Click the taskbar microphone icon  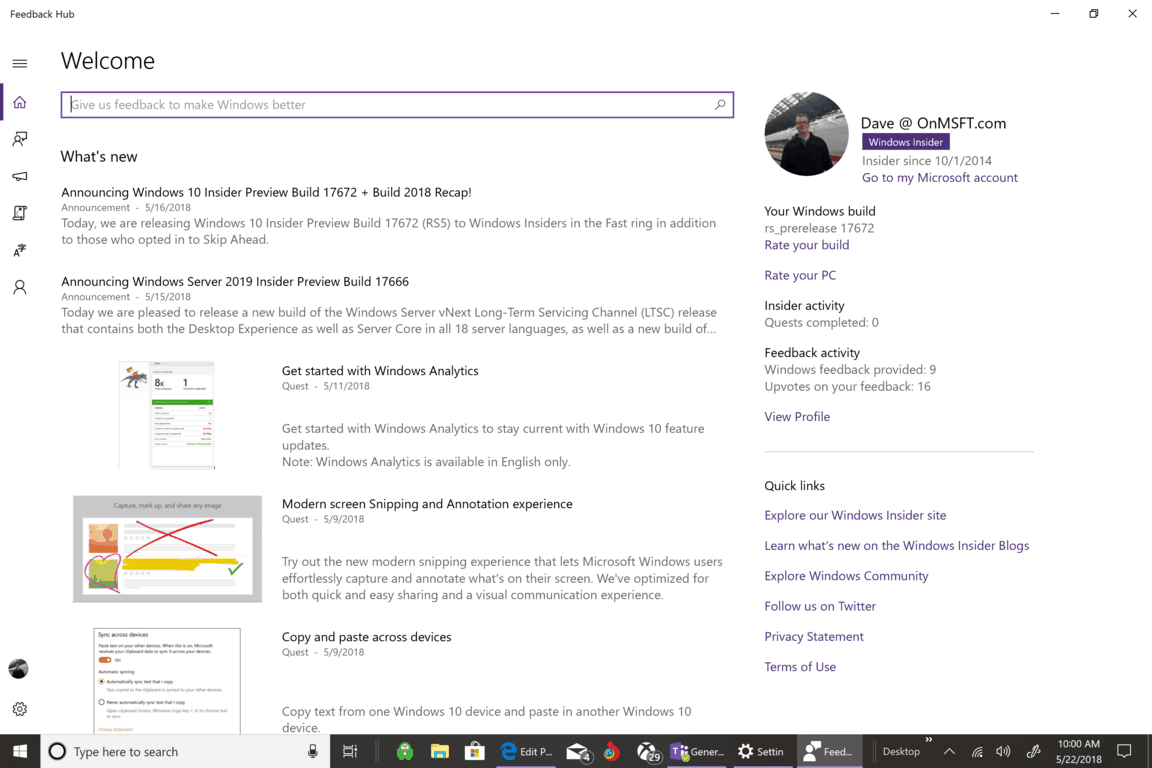[x=313, y=751]
